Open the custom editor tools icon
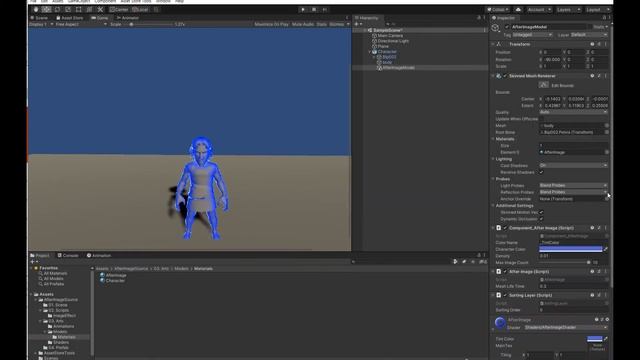This screenshot has width=640, height=360. point(100,9)
